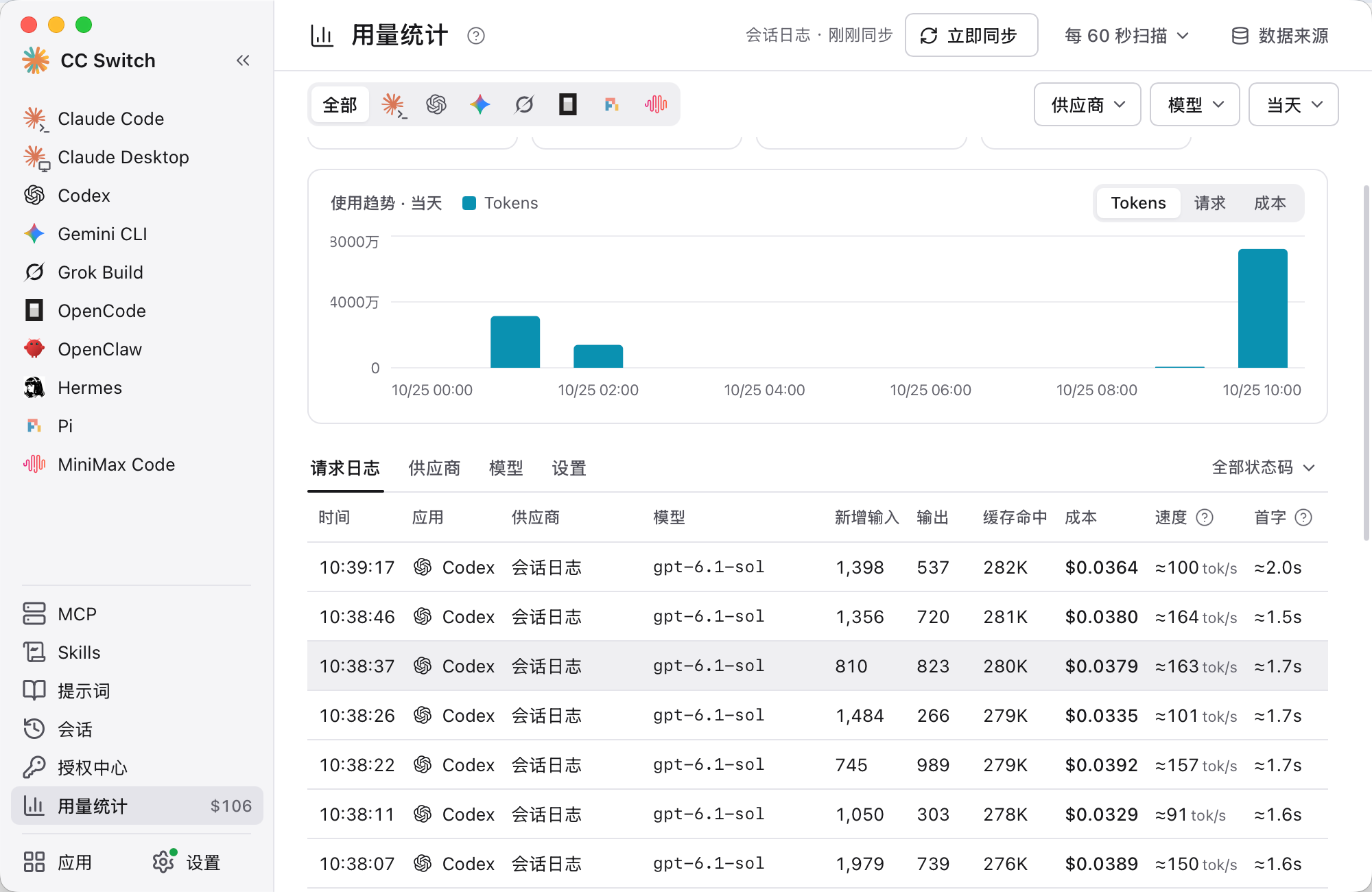Expand the 供应商 filter dropdown
1372x892 pixels.
(1087, 104)
